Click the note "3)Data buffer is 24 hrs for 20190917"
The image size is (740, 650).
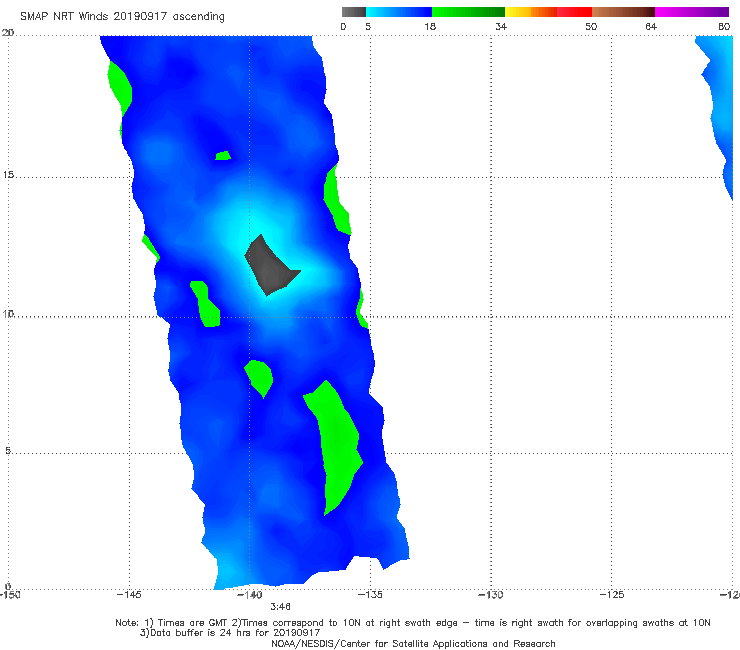point(230,633)
